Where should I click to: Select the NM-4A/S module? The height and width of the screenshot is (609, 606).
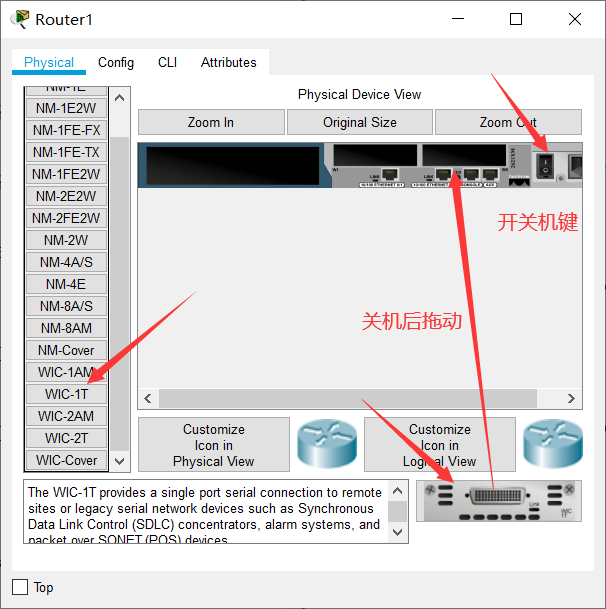(x=66, y=262)
